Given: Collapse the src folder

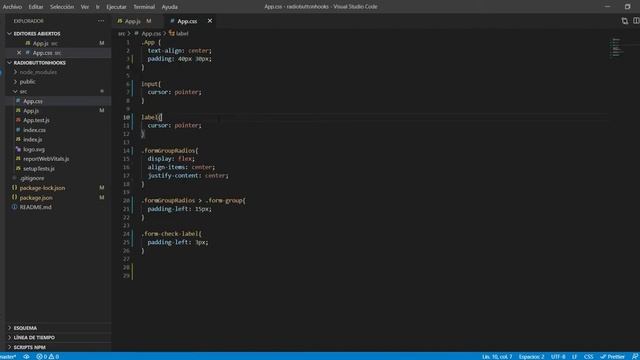Looking at the screenshot, I should point(23,91).
